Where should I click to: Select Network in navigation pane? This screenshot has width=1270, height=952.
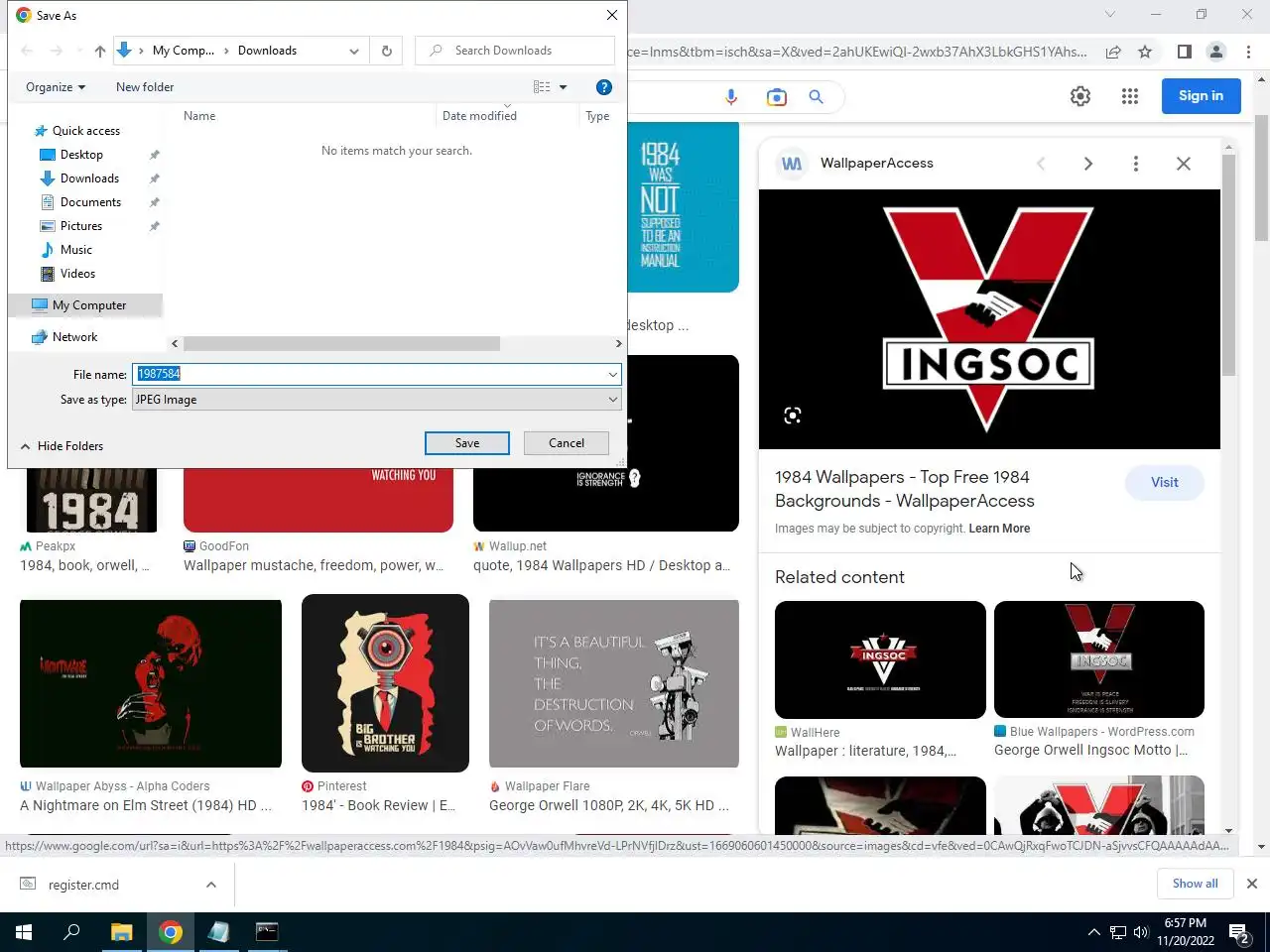65,337
